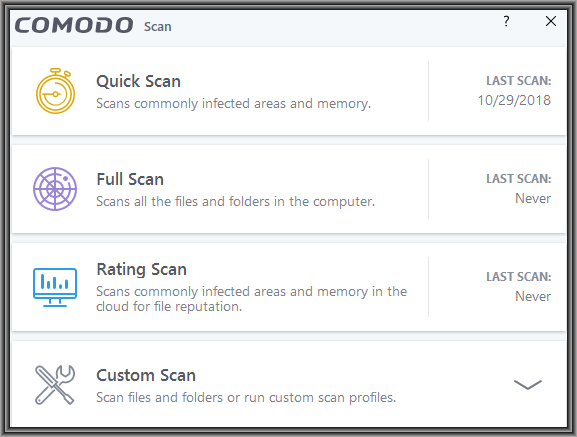Click 'Scans commonly infected areas and memory.' description
Image resolution: width=577 pixels, height=437 pixels.
point(233,104)
